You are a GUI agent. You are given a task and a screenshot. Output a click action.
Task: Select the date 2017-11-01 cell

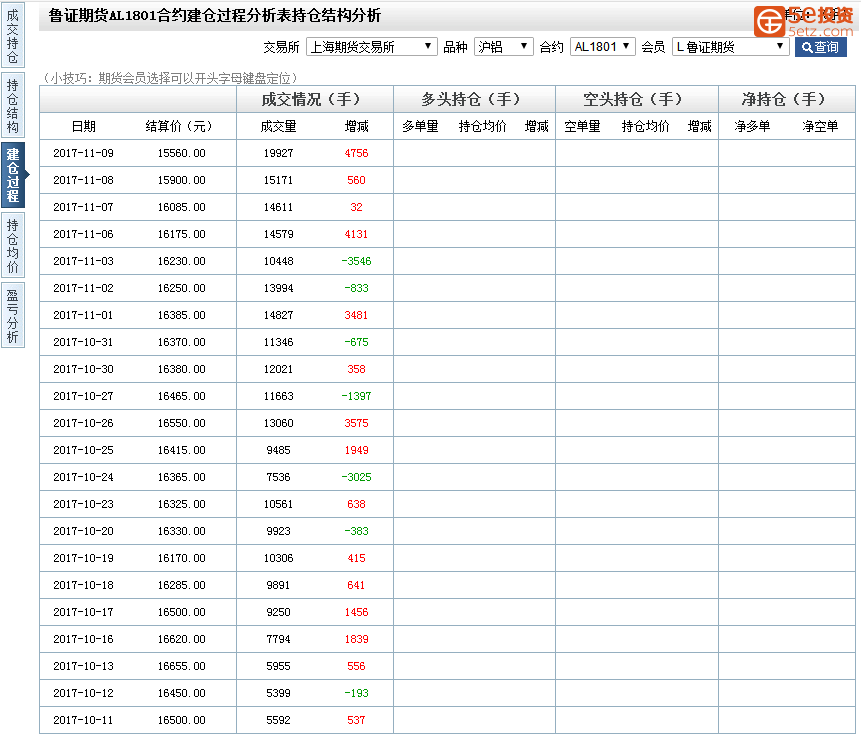(x=83, y=315)
